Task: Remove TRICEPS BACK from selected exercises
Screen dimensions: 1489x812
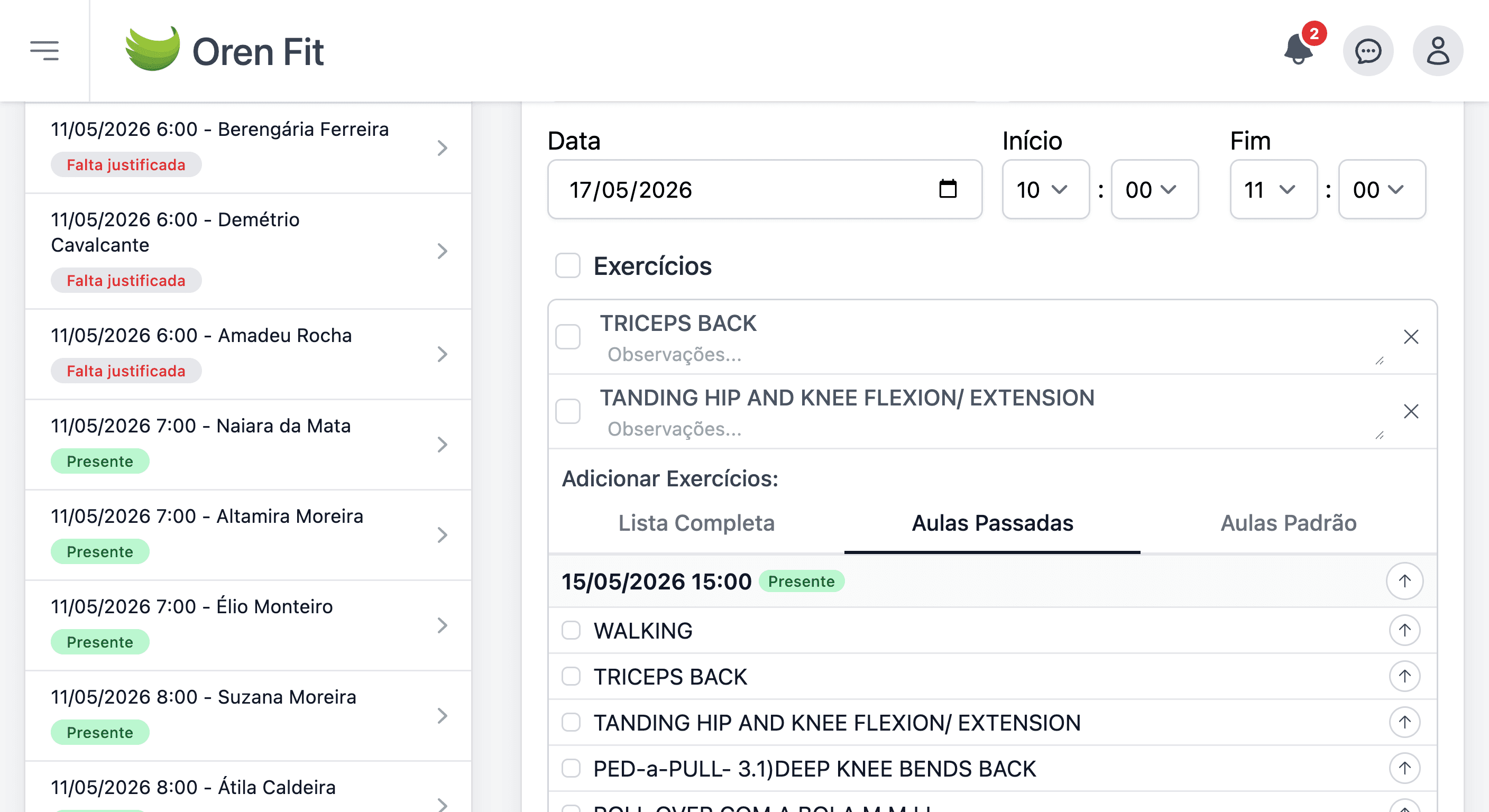Action: (x=1411, y=336)
